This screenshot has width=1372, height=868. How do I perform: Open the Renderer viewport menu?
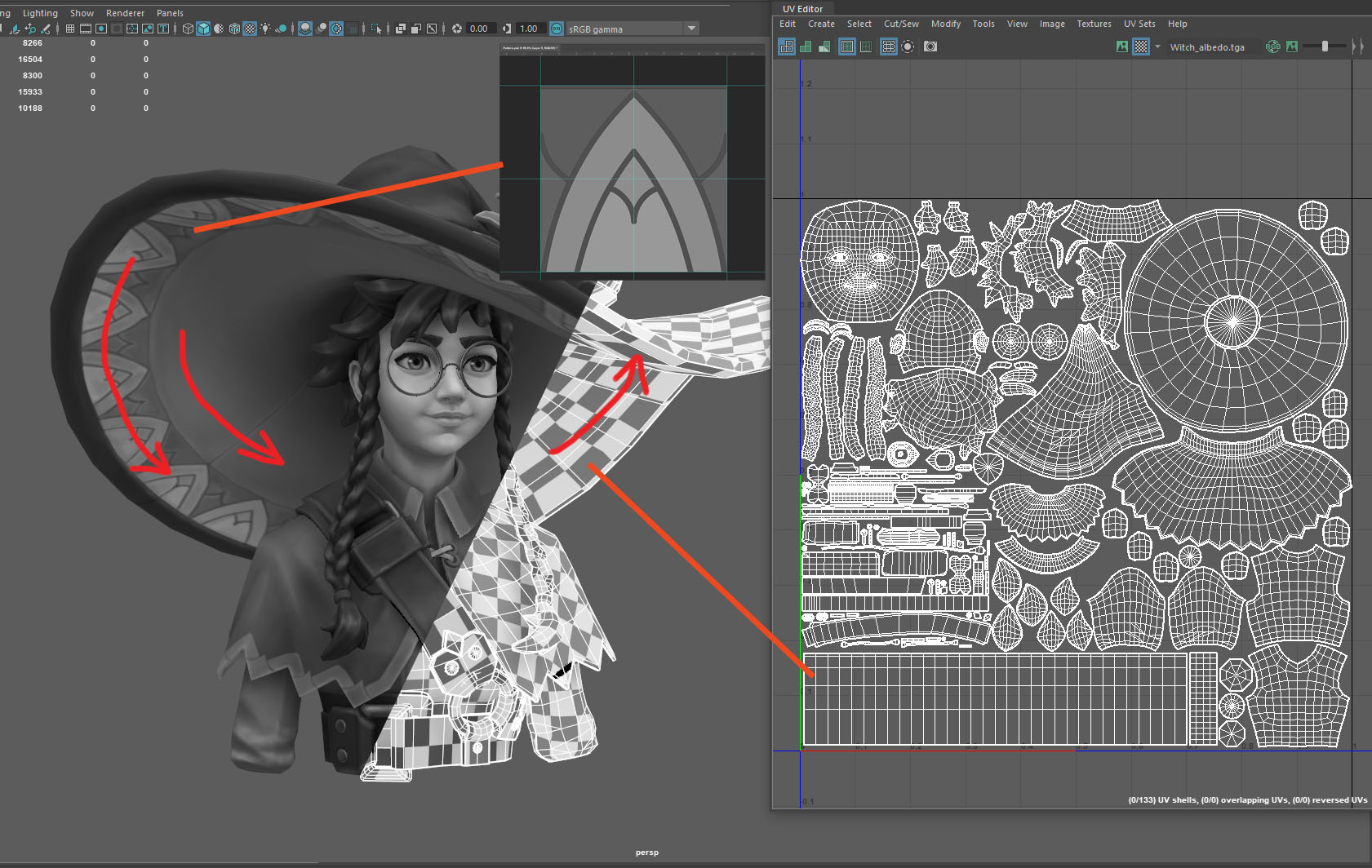(x=125, y=13)
